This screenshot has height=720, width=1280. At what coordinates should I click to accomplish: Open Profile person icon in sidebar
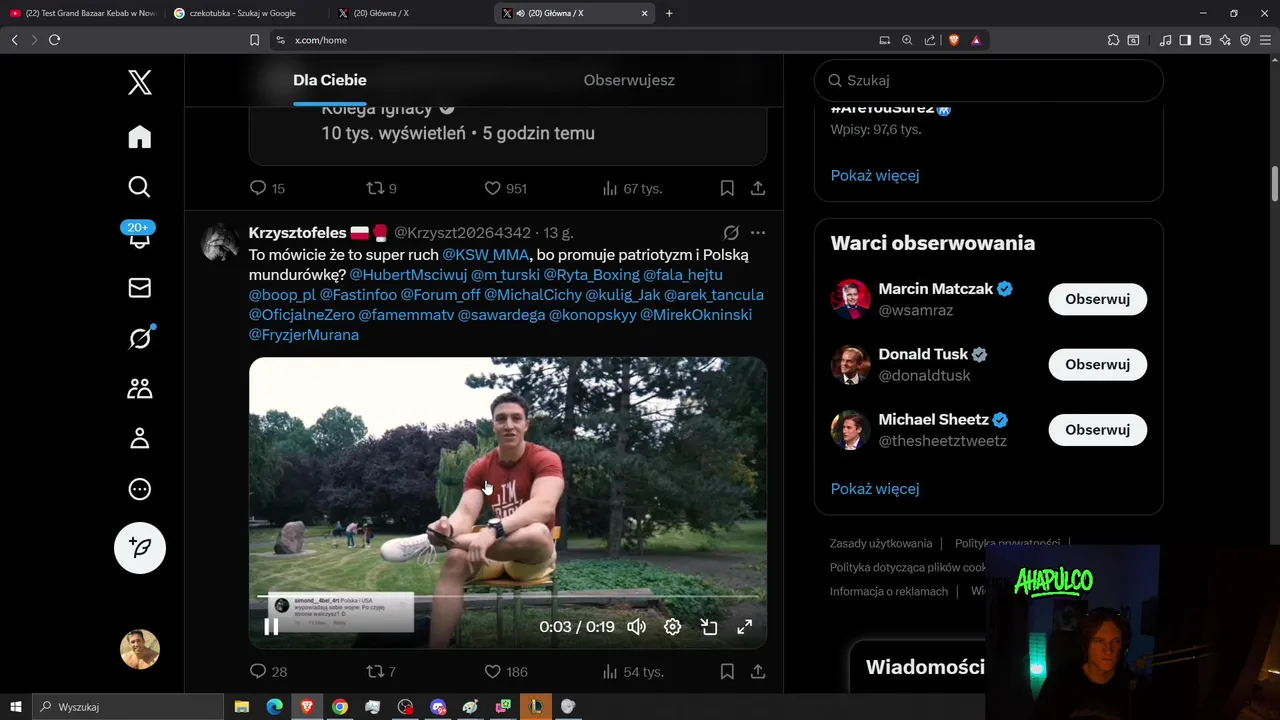point(140,439)
